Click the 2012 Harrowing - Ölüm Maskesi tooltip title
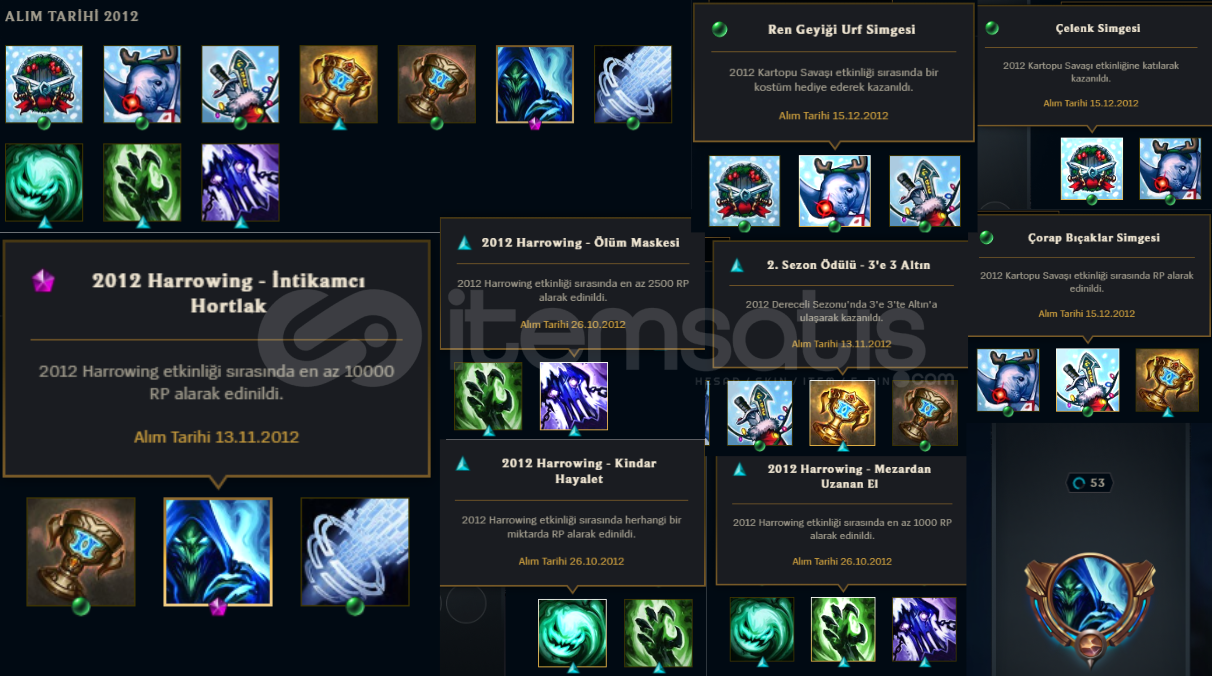Image resolution: width=1212 pixels, height=676 pixels. tap(580, 243)
